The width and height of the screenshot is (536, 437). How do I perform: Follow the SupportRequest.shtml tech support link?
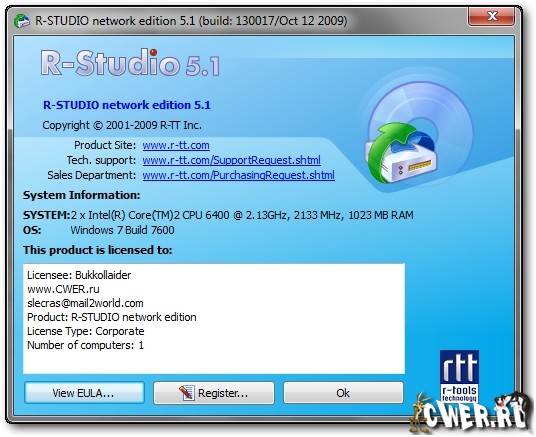231,160
